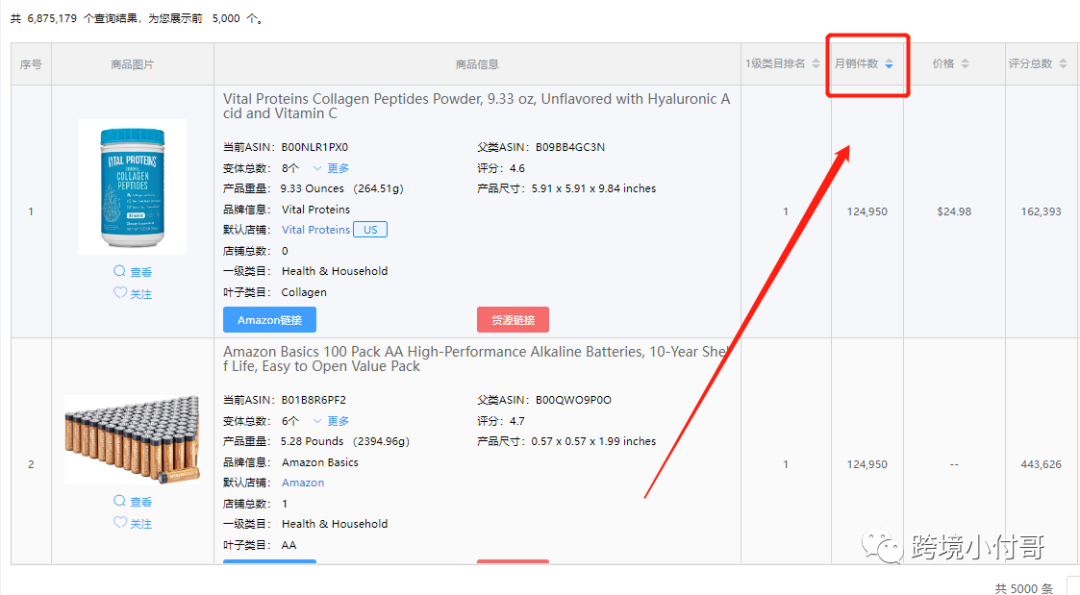
Task: Open 货源链接 button for Vital Proteins
Action: tap(513, 320)
